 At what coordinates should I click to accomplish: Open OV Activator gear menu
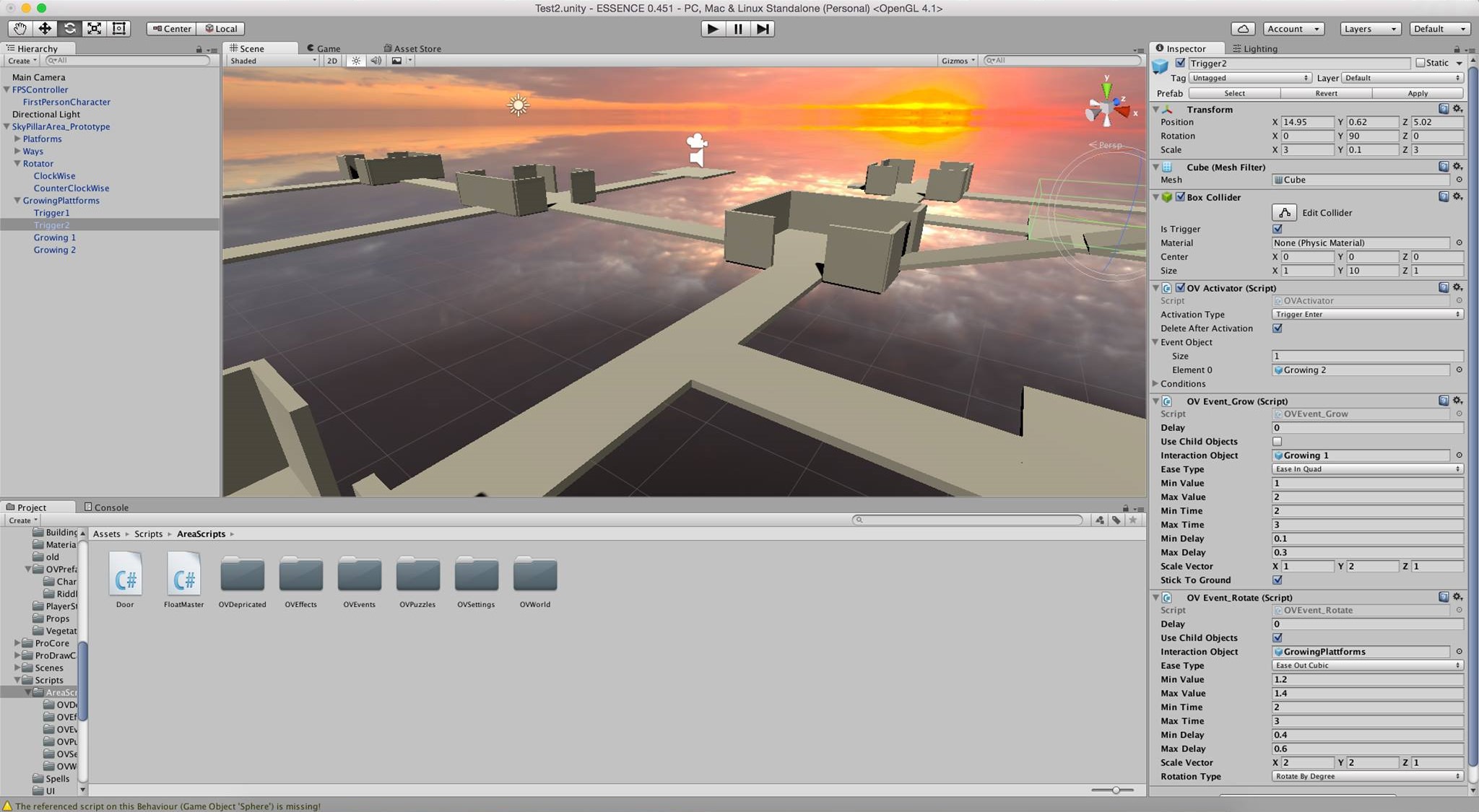pyautogui.click(x=1457, y=287)
